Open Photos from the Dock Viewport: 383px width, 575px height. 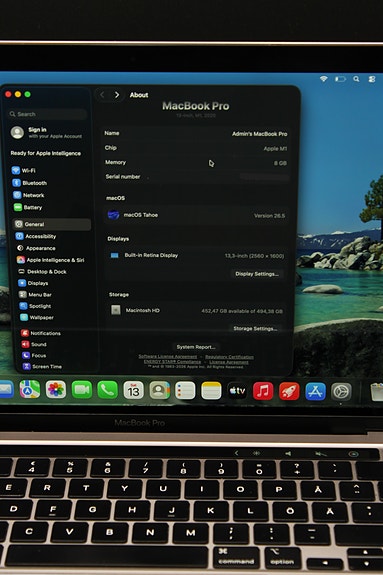(x=56, y=390)
